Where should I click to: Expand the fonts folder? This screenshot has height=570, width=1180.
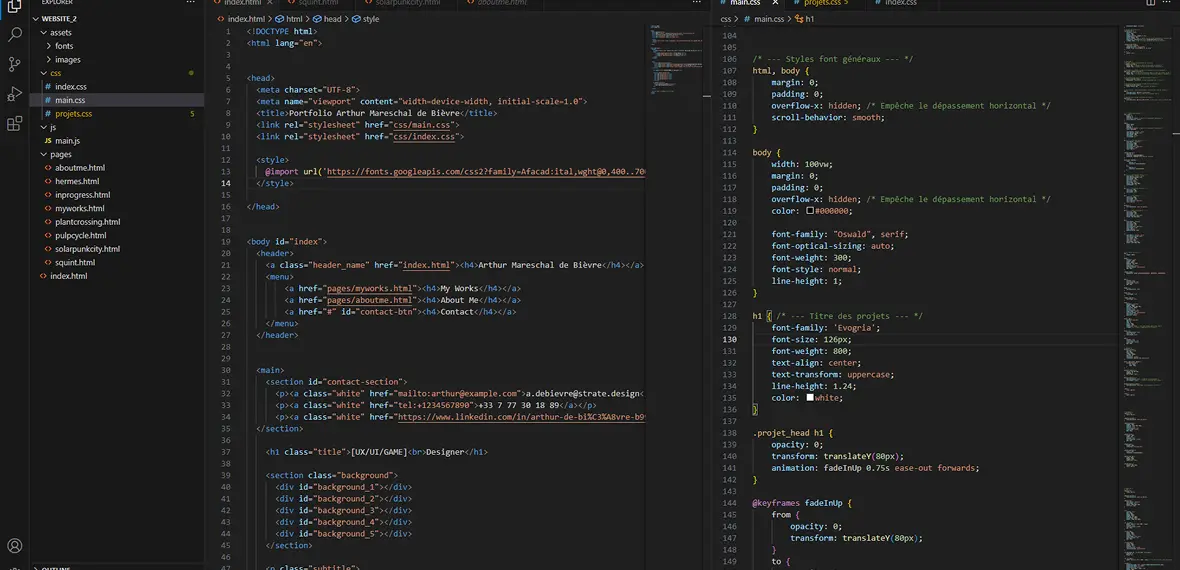pyautogui.click(x=63, y=46)
